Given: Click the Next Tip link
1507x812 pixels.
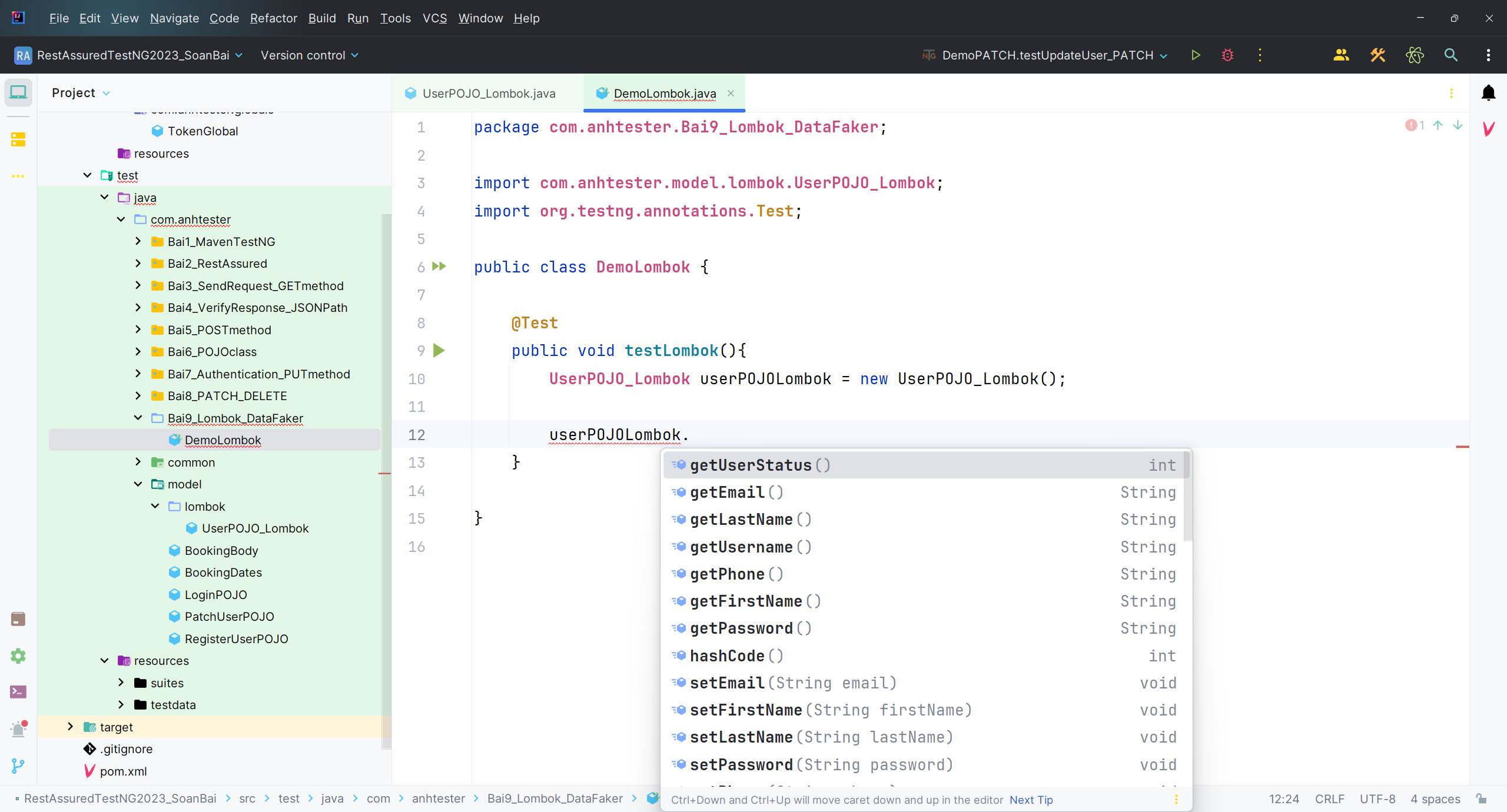Looking at the screenshot, I should point(1031,800).
